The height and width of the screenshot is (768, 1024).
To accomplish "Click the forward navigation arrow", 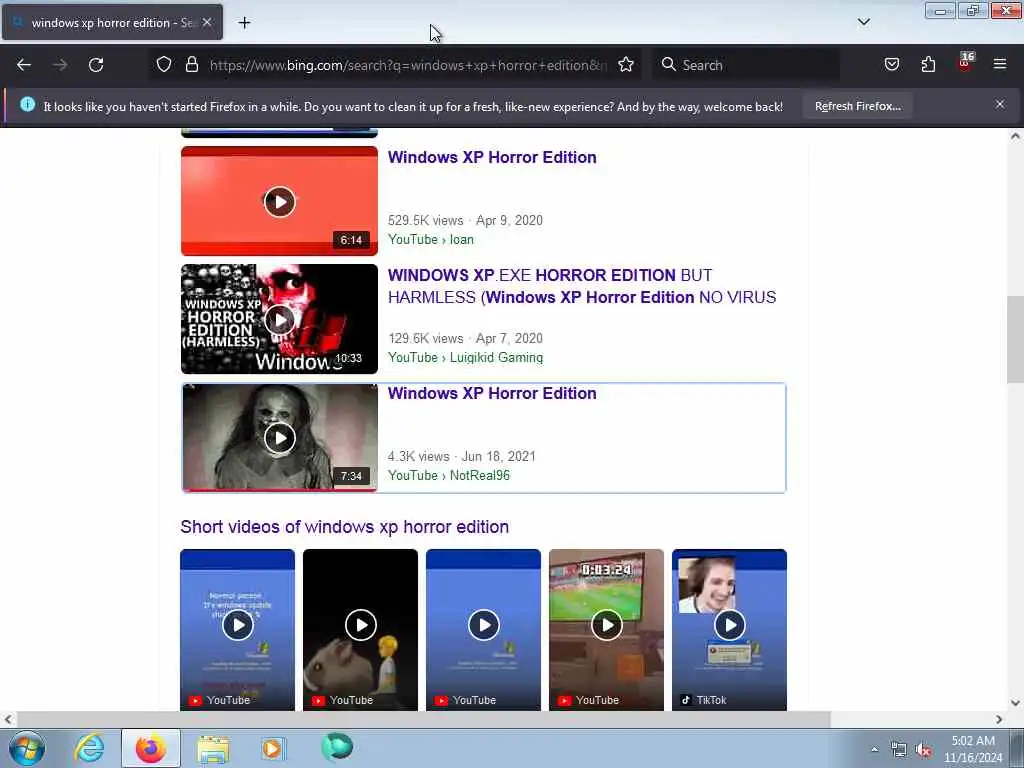I will (60, 65).
